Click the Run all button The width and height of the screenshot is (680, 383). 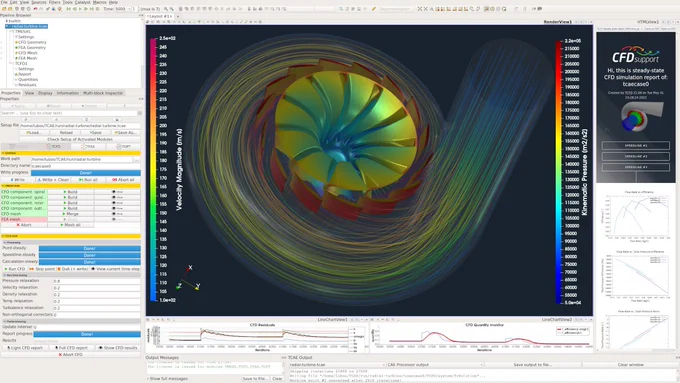[x=88, y=180]
